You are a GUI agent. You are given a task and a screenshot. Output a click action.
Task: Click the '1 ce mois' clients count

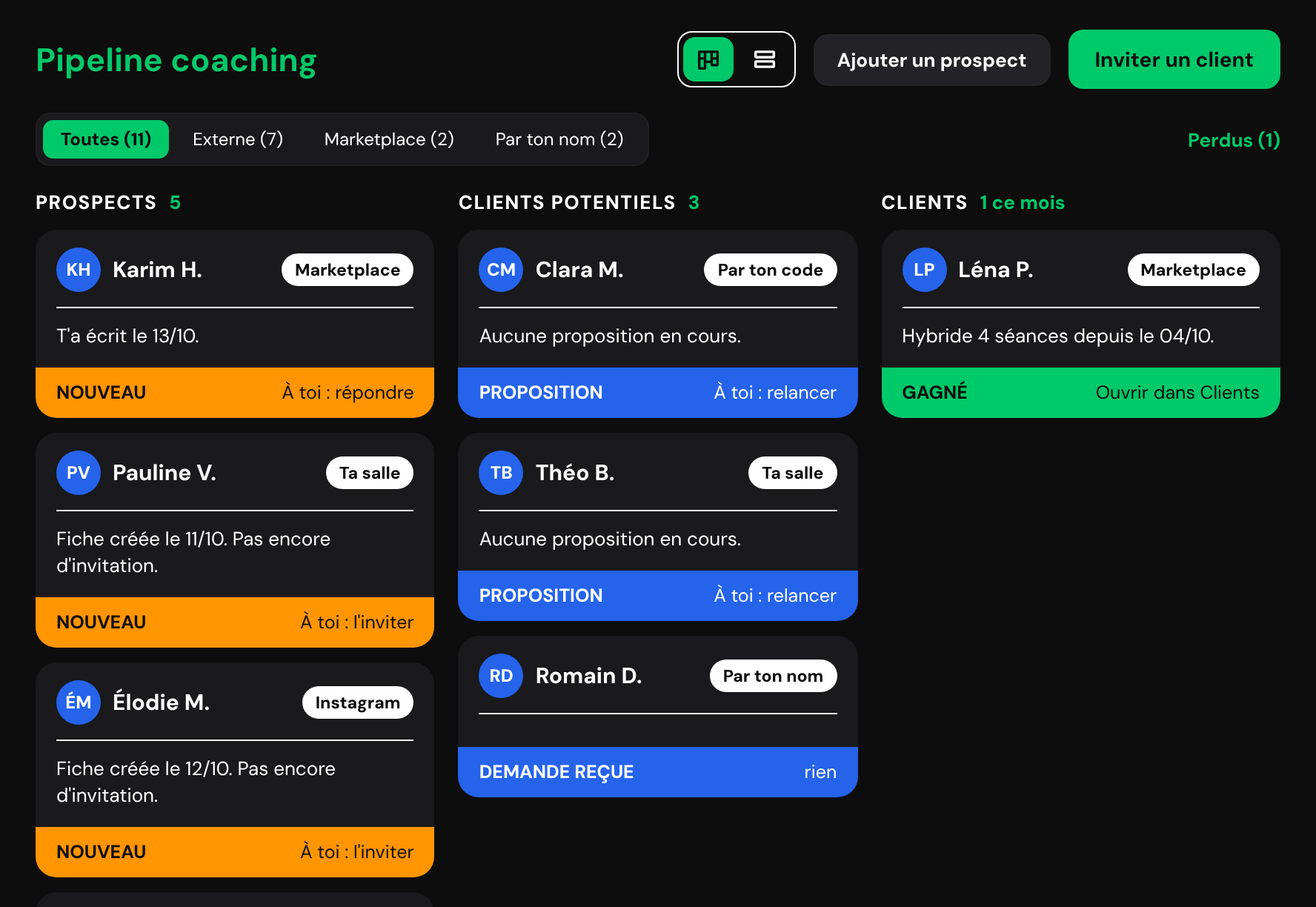tap(1022, 202)
